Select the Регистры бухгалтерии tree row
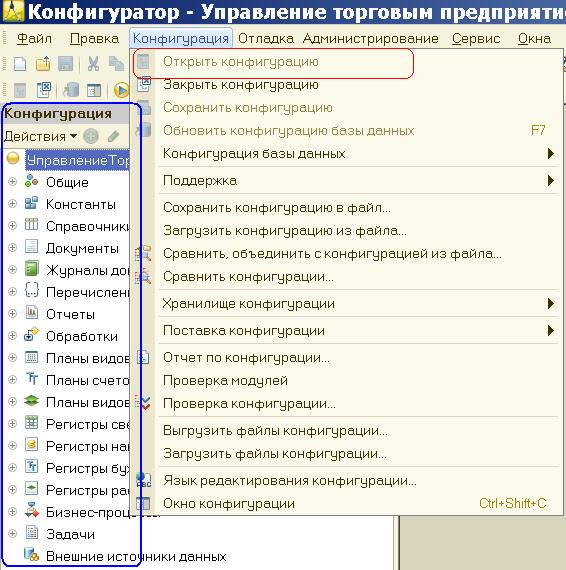Screen dimensions: 566x570 [87, 468]
